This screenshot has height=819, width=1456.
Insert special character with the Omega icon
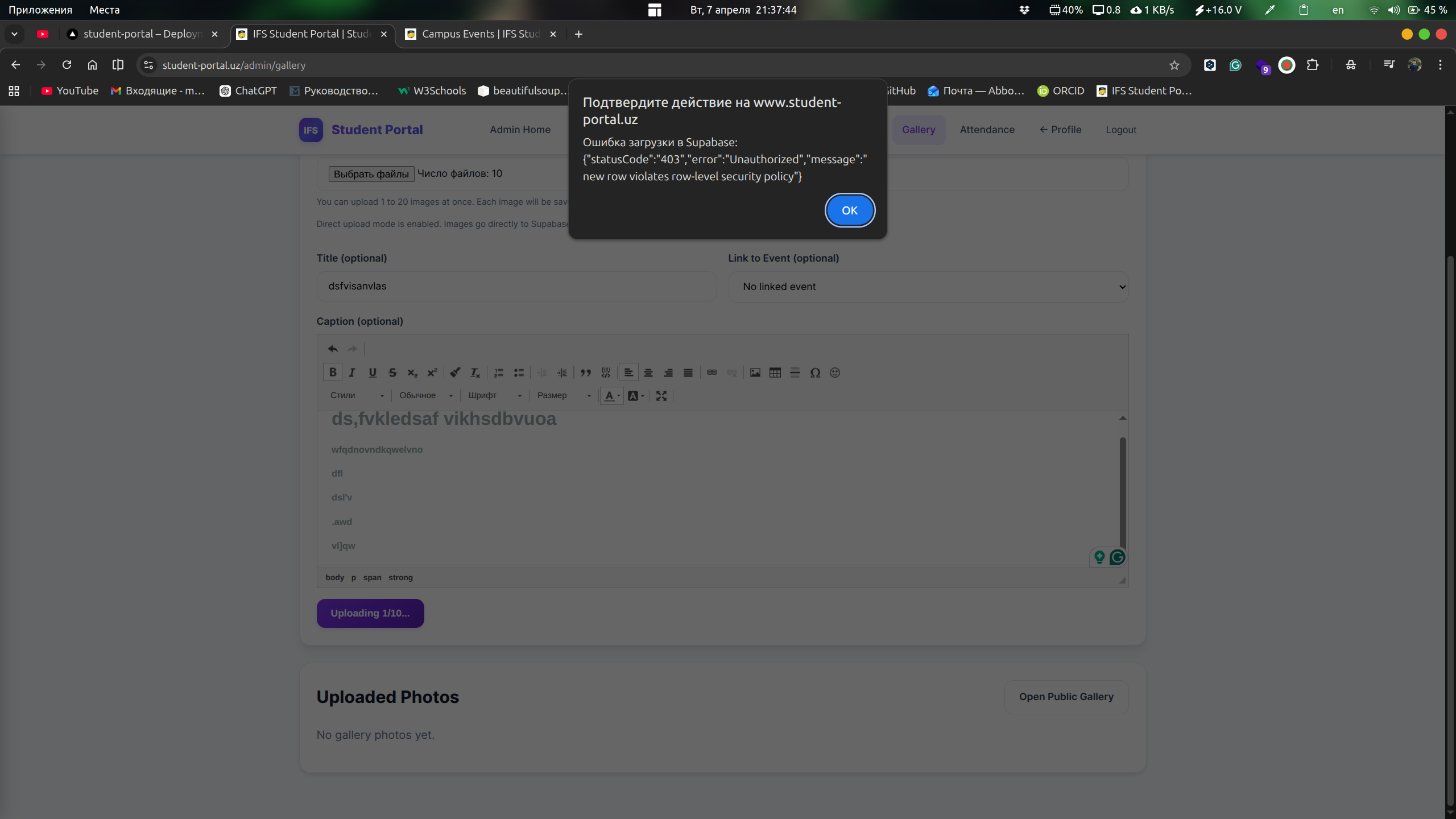[814, 373]
